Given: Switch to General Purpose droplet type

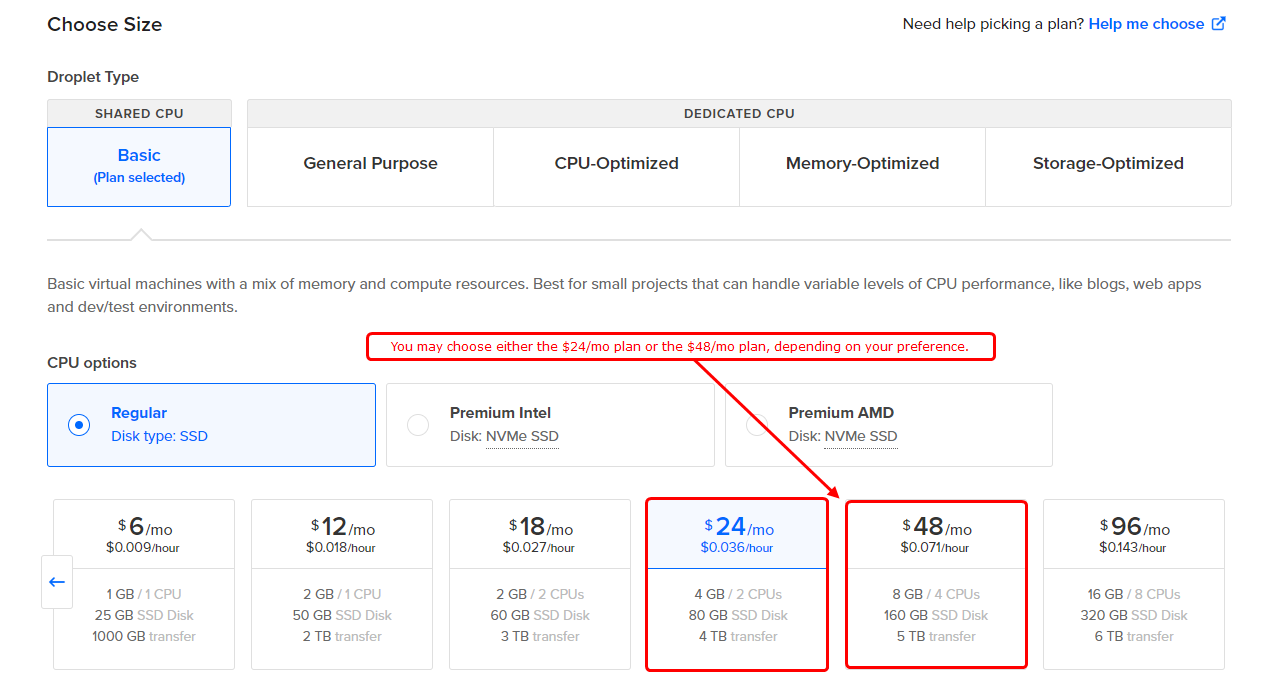Looking at the screenshot, I should 370,164.
